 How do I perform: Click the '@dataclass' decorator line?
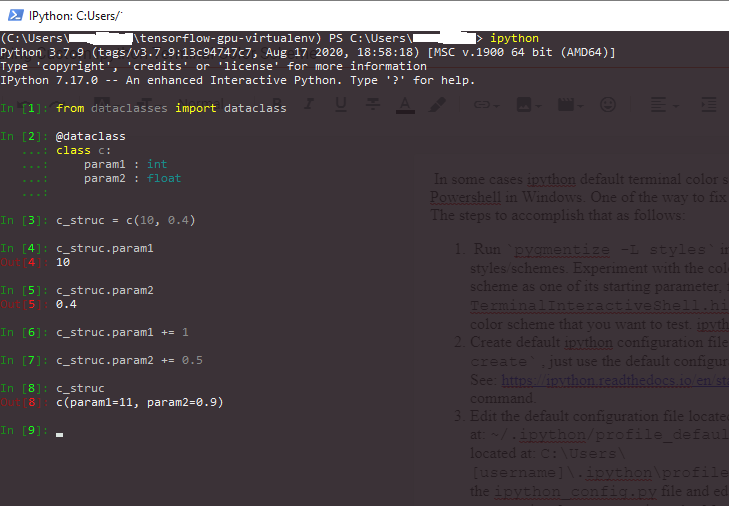(91, 136)
